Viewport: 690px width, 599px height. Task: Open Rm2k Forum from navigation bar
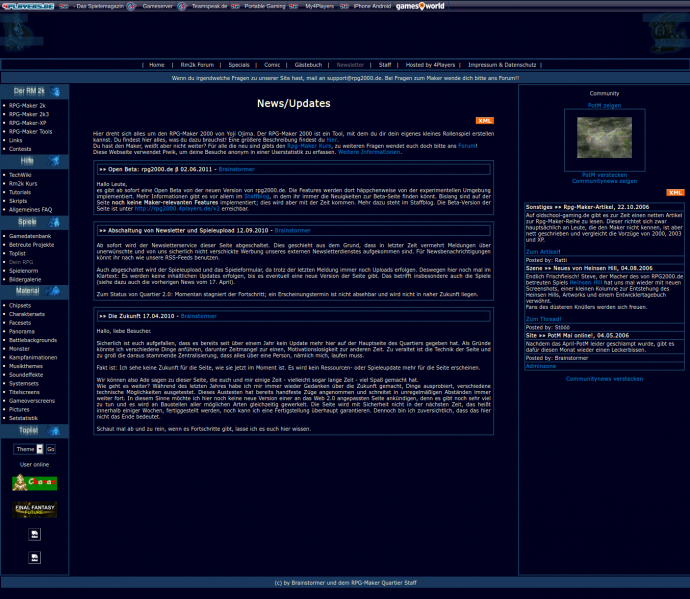pos(197,65)
